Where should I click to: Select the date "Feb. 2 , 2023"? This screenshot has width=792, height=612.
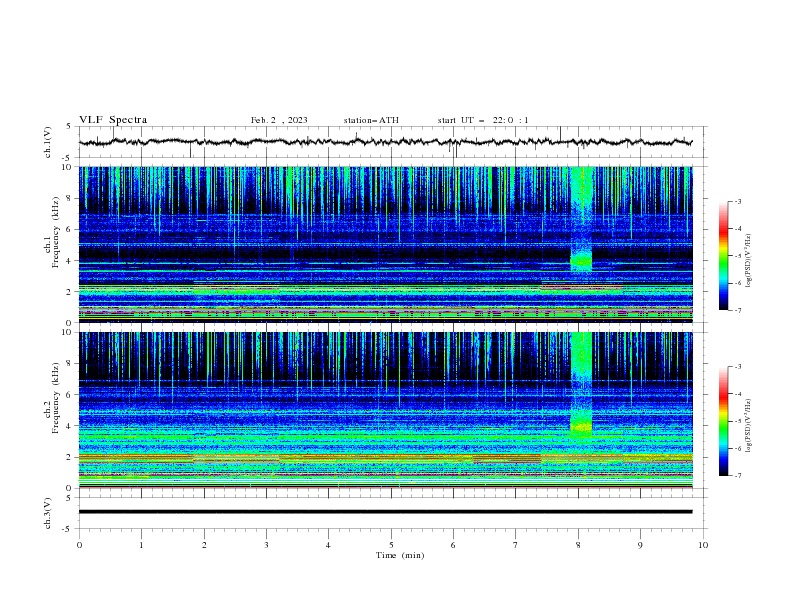279,120
